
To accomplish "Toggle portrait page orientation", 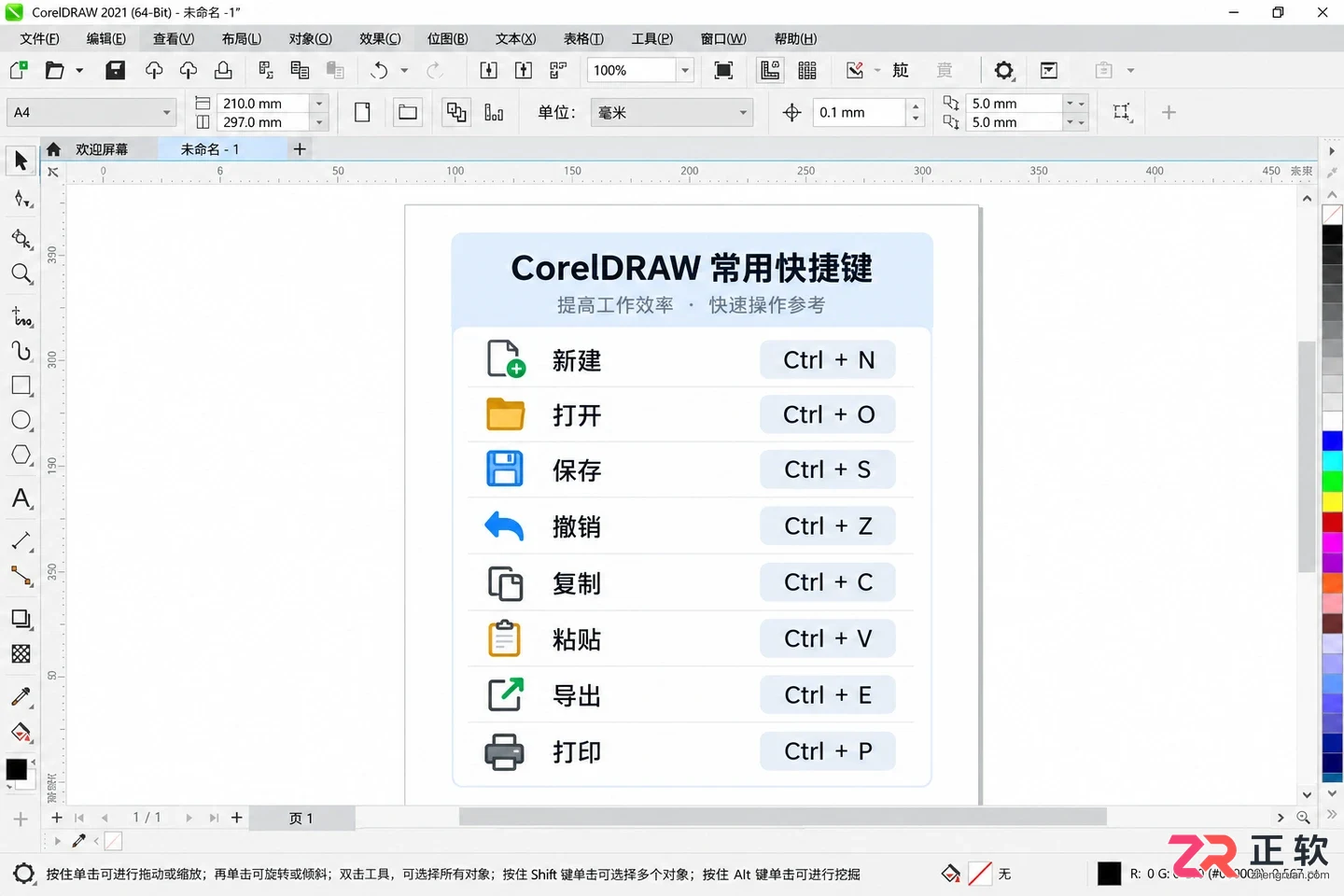I will pyautogui.click(x=362, y=112).
